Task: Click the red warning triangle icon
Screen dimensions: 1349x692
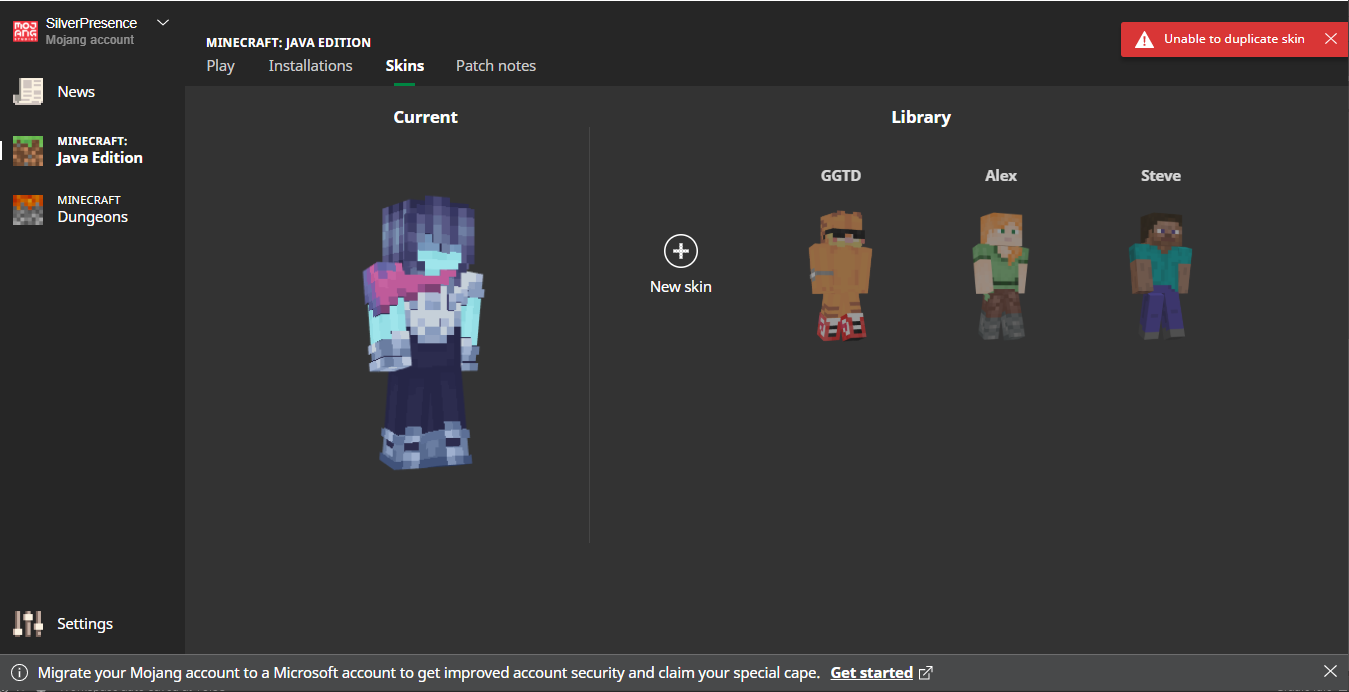Action: pos(1144,39)
